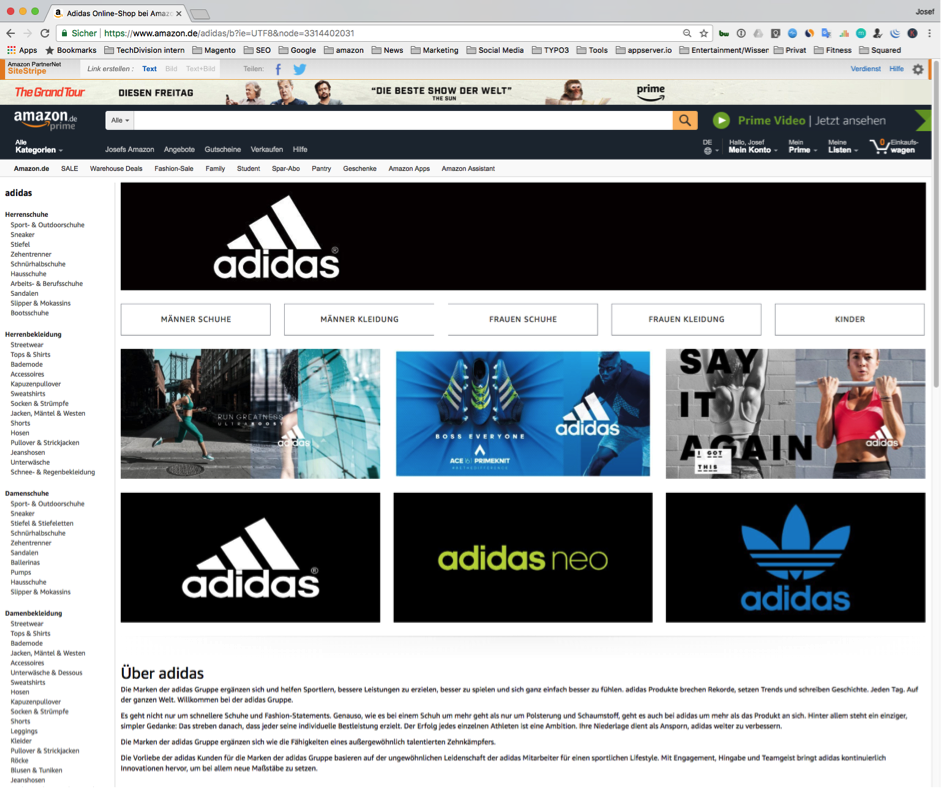Open the appserver.io bookmarks folder

click(x=644, y=50)
